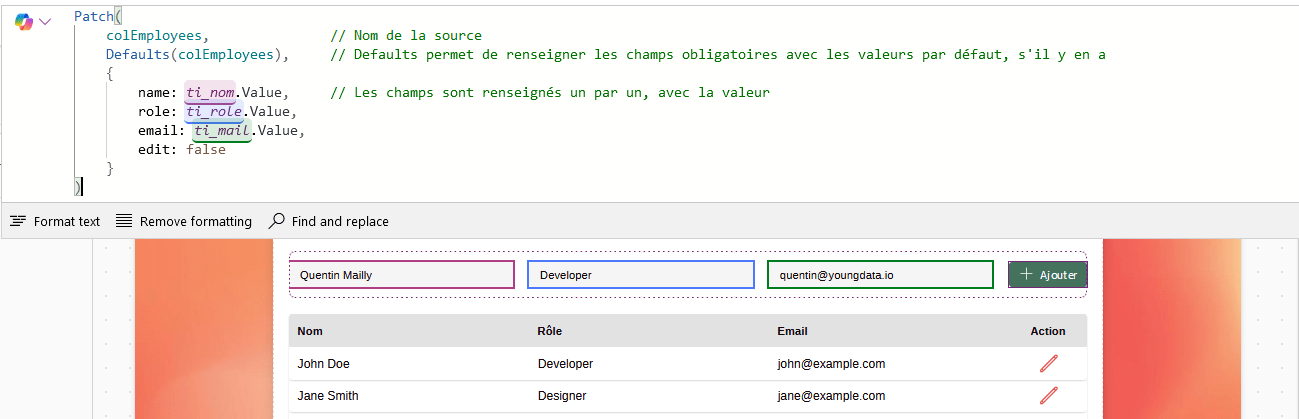Click the Ajouter button
Screen dimensions: 1299x419
pos(1047,274)
